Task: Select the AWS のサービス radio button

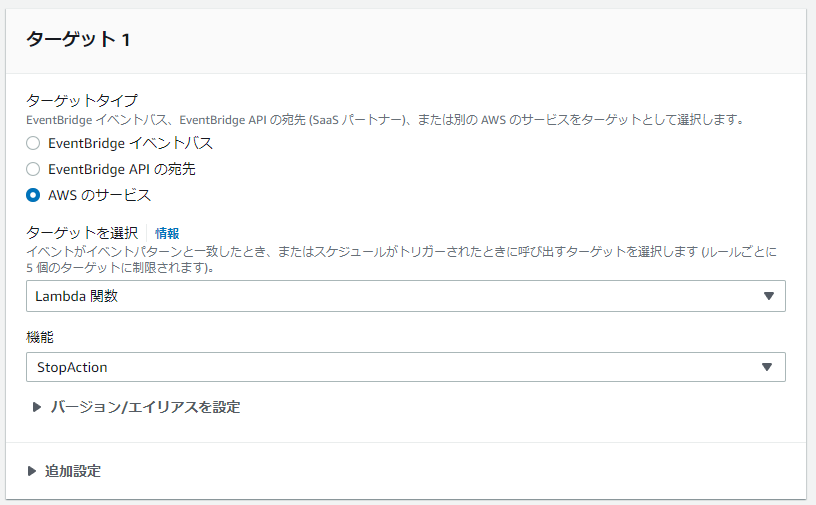Action: [x=33, y=195]
